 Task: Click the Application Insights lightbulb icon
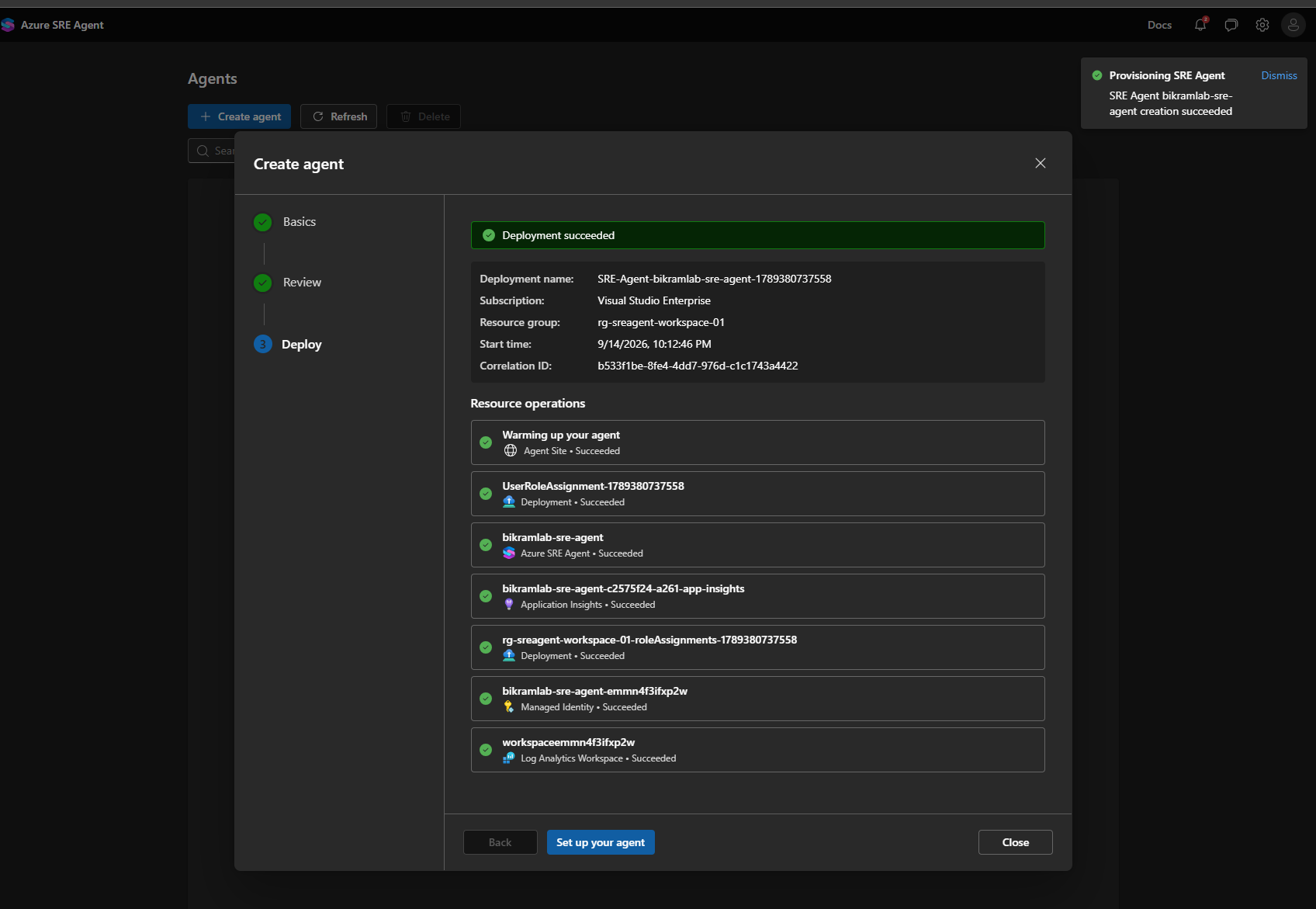pyautogui.click(x=509, y=604)
